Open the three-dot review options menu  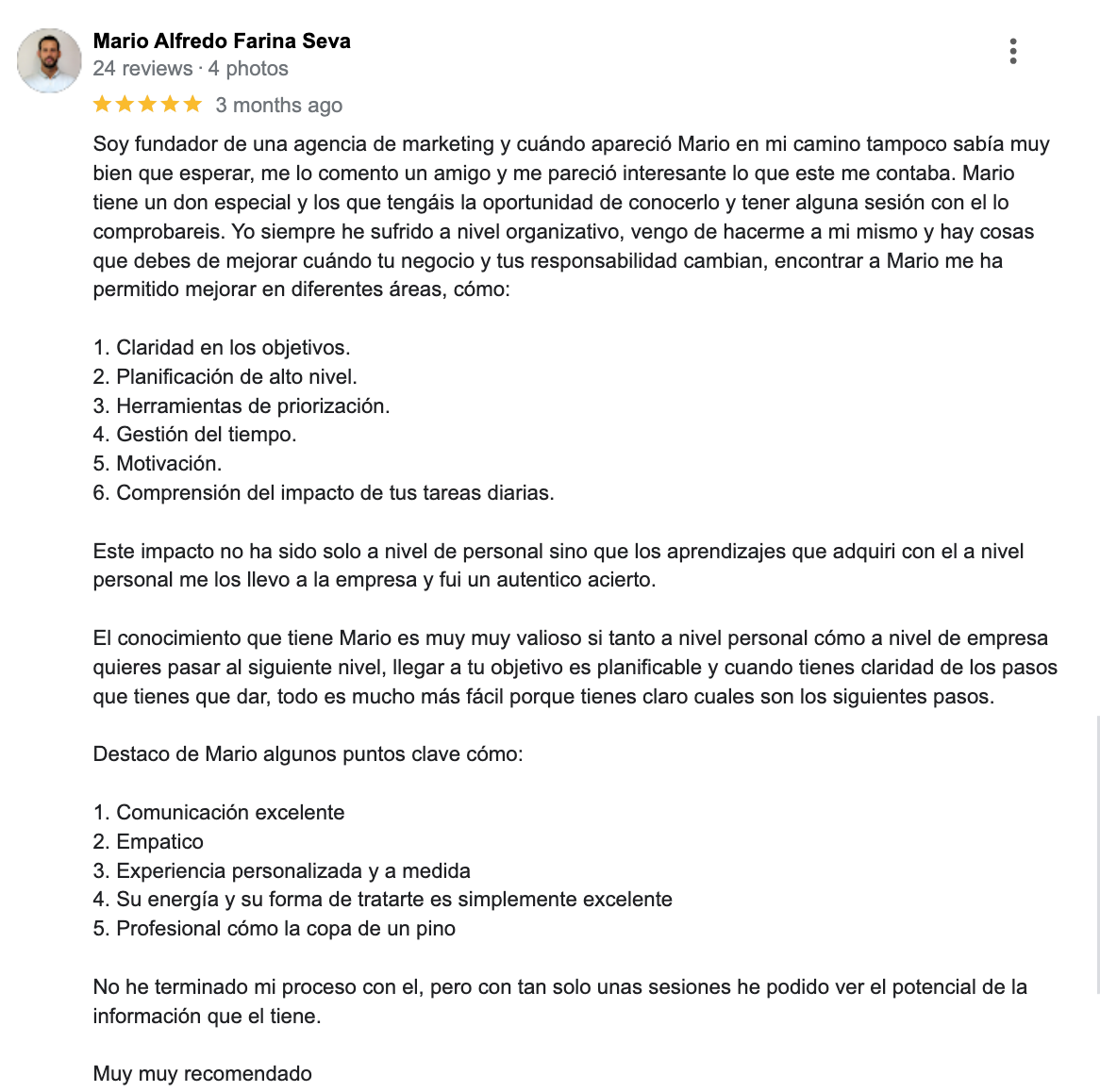tap(1012, 51)
